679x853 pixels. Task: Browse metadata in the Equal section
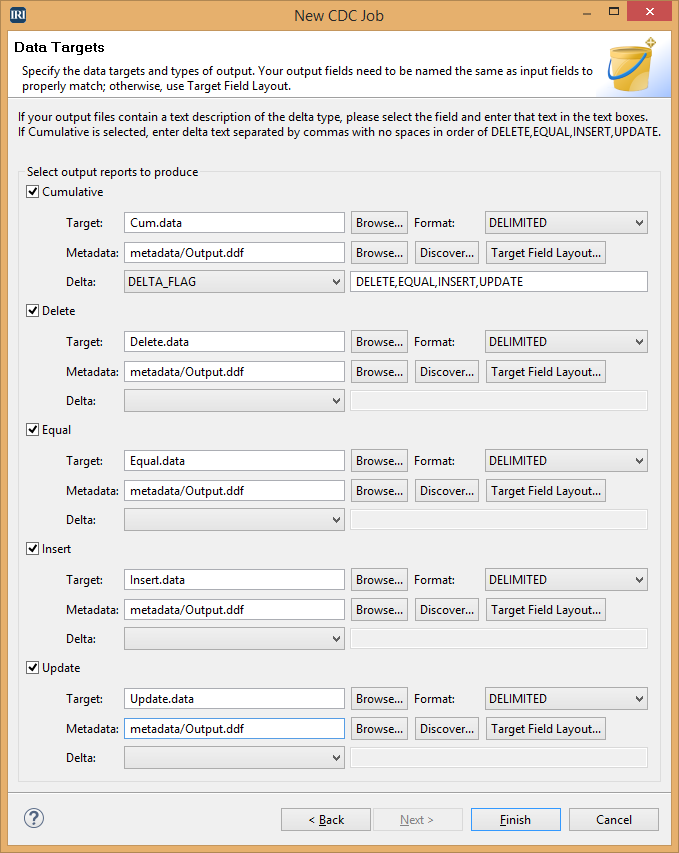[x=379, y=491]
